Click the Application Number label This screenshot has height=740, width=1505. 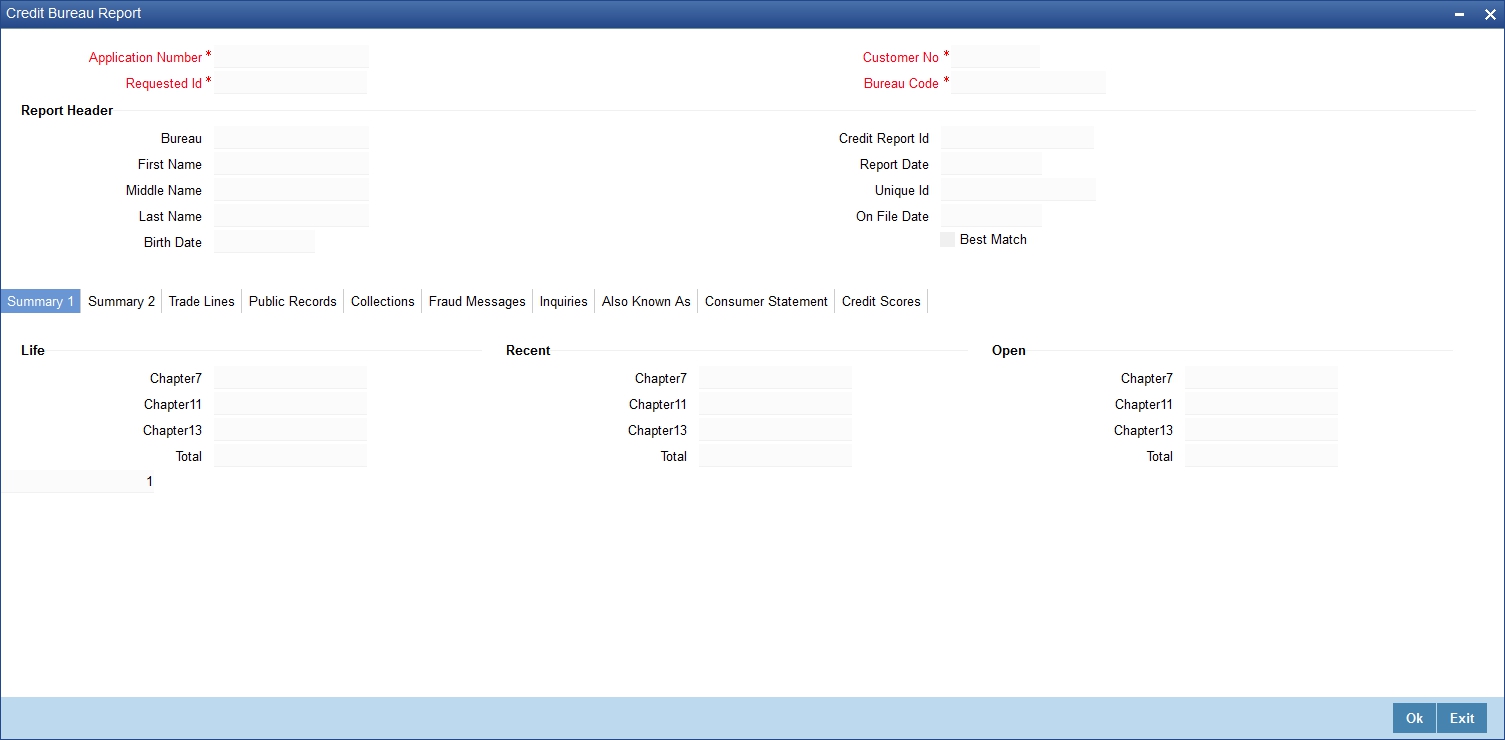[145, 58]
